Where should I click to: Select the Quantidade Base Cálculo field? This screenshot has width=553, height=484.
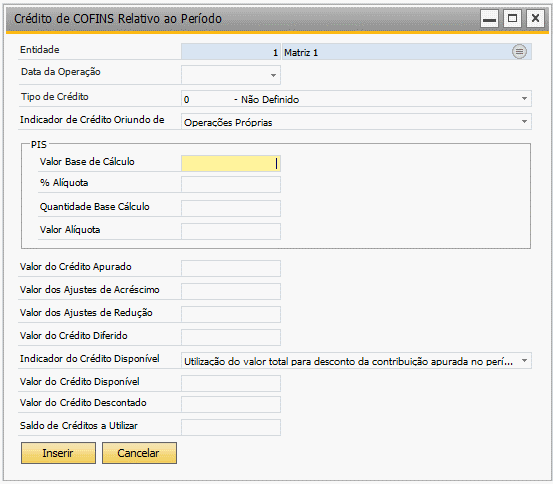click(231, 208)
